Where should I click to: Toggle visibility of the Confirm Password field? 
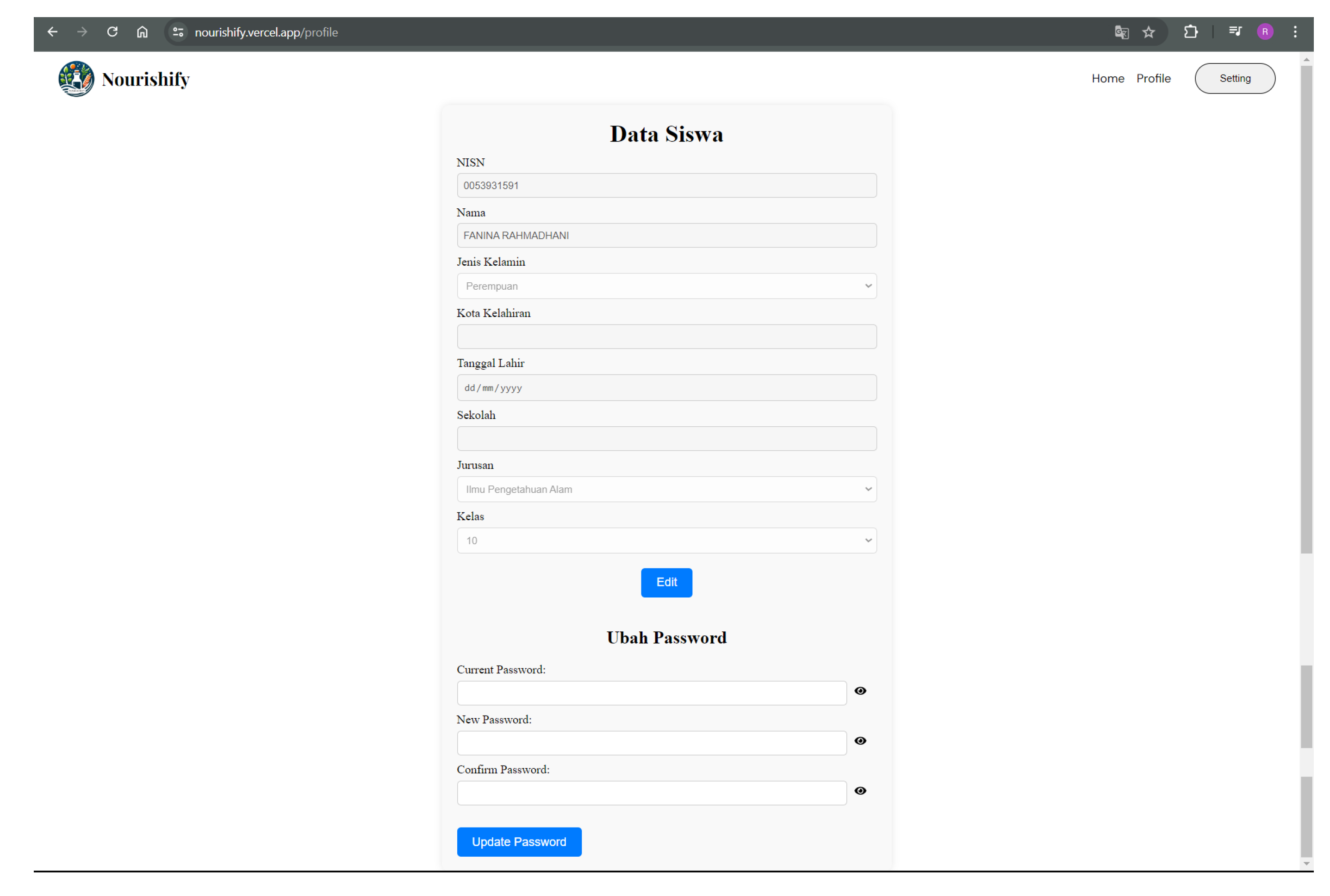coord(860,791)
